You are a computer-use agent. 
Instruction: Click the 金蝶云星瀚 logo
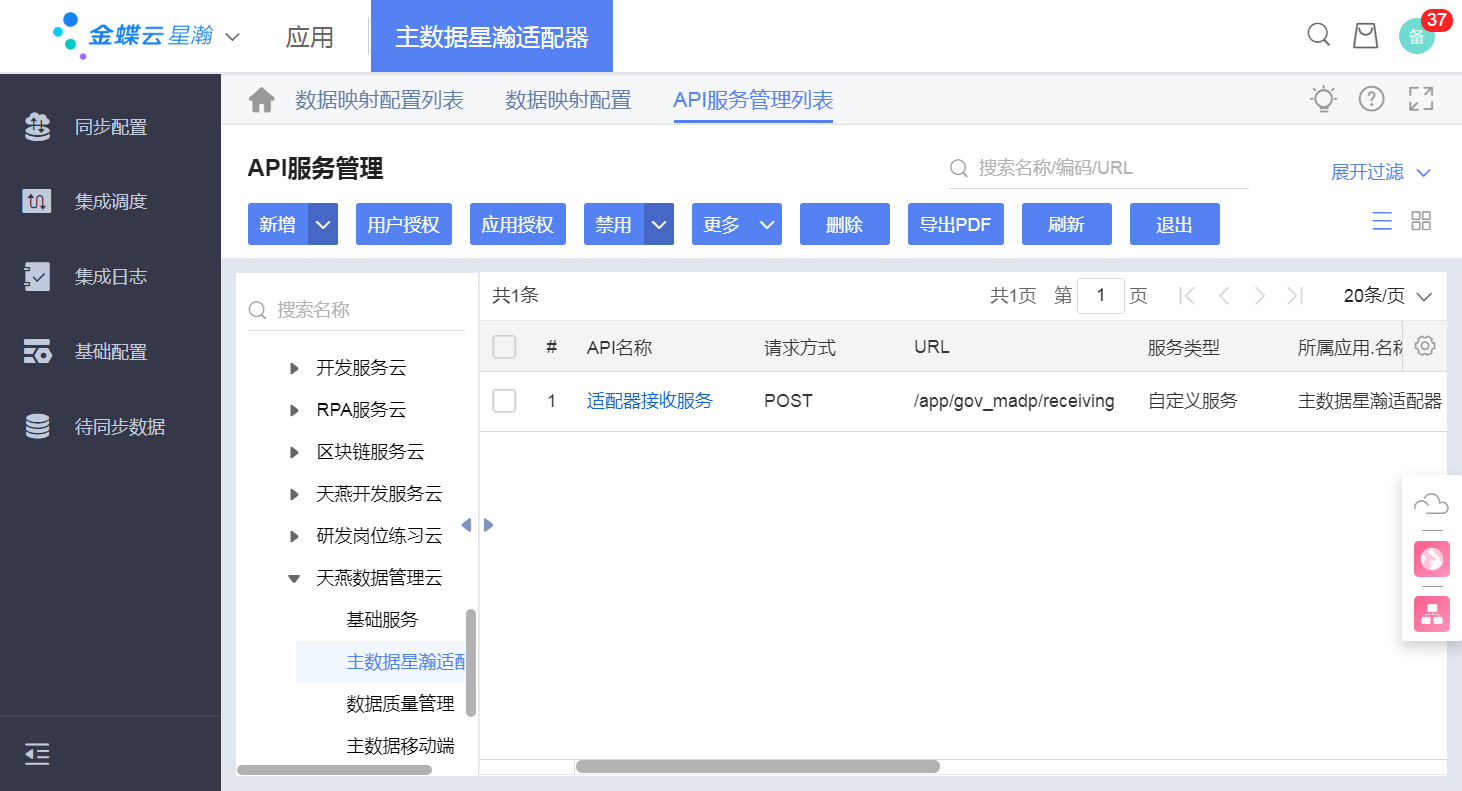point(134,35)
